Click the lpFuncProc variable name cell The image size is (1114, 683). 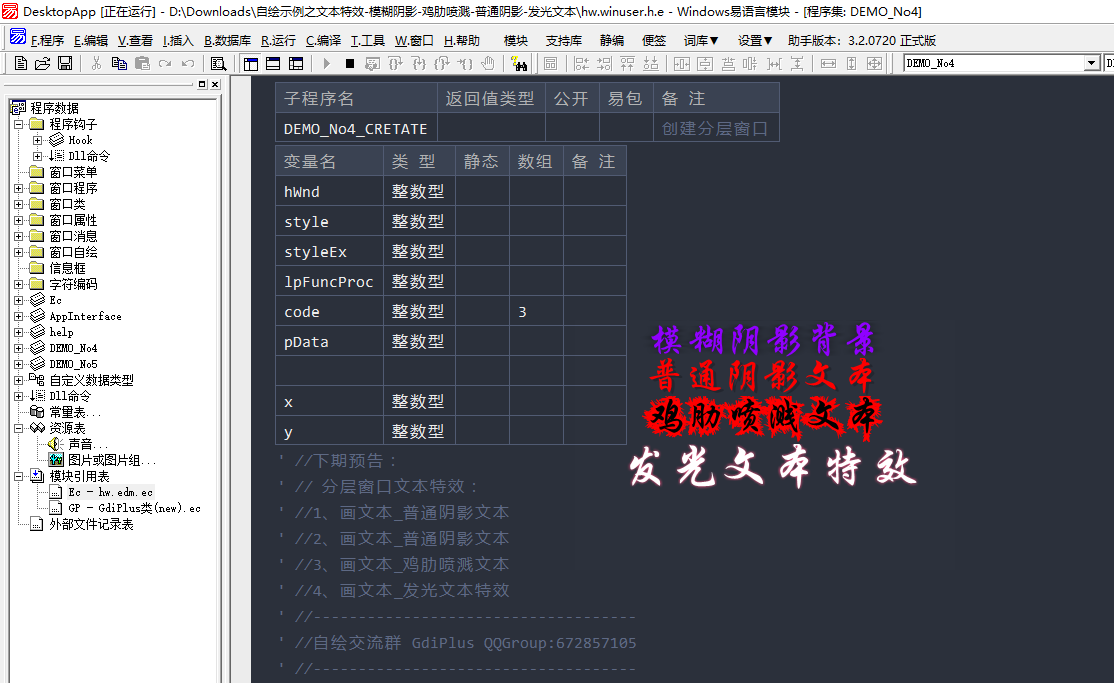pos(329,282)
